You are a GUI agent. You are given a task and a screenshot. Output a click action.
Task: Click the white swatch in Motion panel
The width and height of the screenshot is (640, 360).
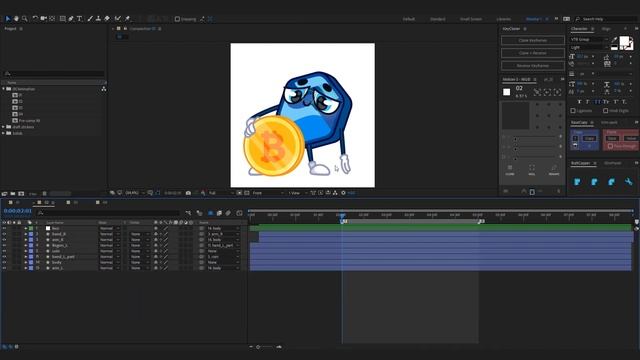(507, 92)
